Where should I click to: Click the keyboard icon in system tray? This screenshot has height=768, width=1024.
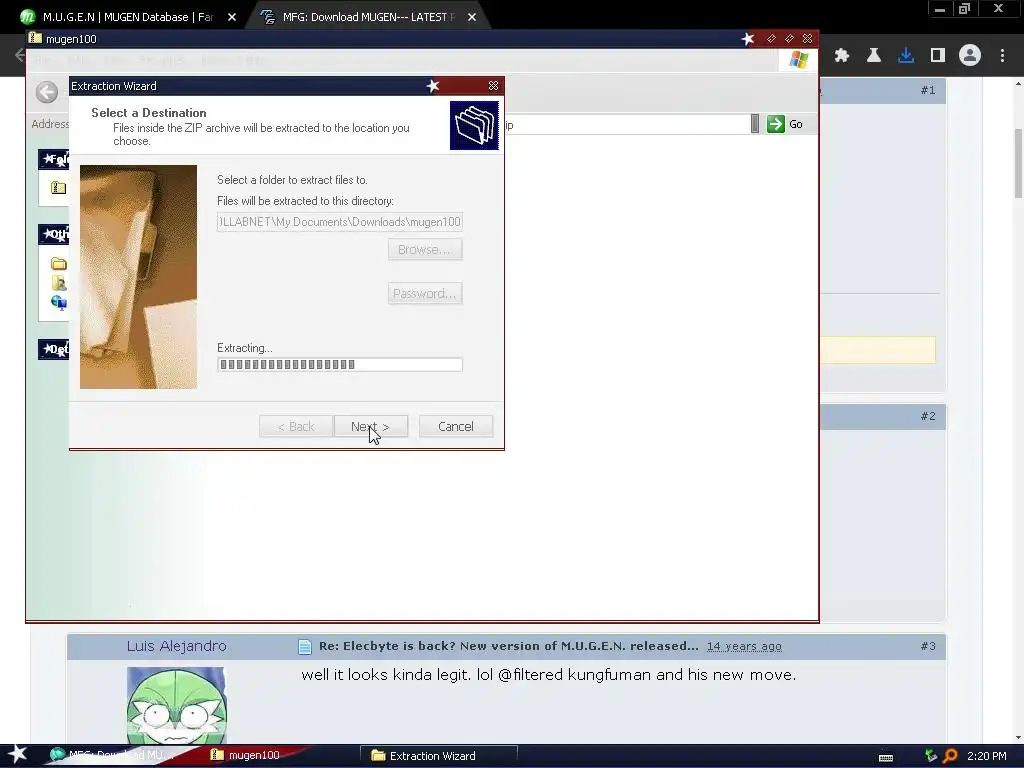pyautogui.click(x=886, y=757)
